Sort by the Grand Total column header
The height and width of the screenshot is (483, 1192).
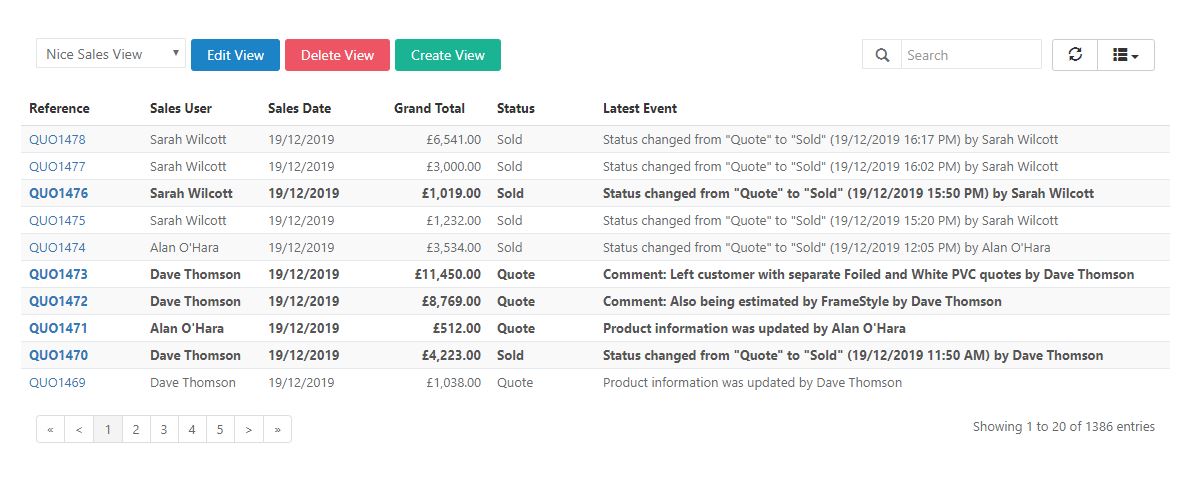tap(430, 108)
